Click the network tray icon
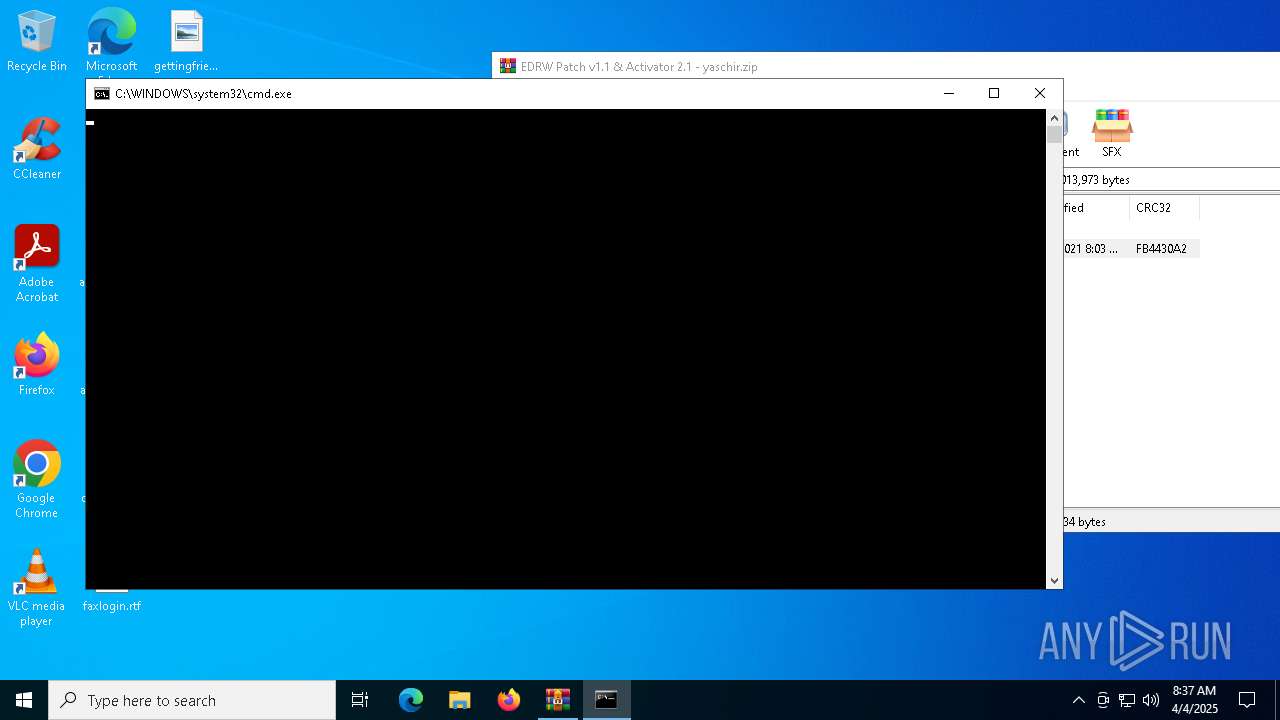The height and width of the screenshot is (720, 1280). click(x=1127, y=700)
